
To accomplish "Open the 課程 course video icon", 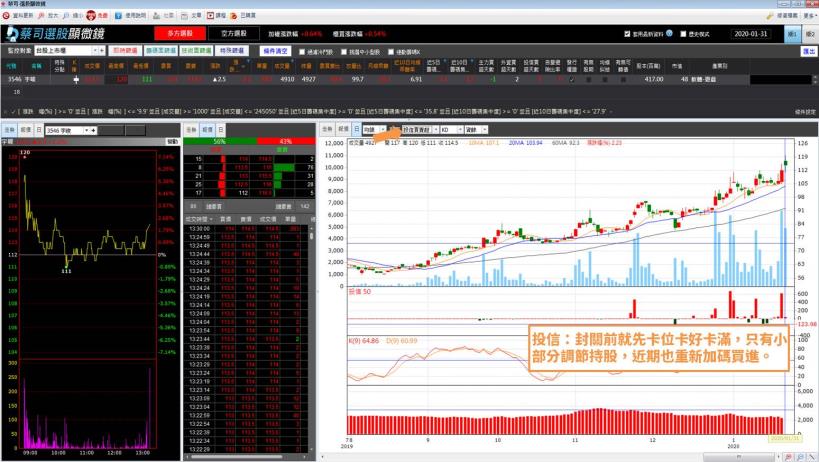I will 210,16.
